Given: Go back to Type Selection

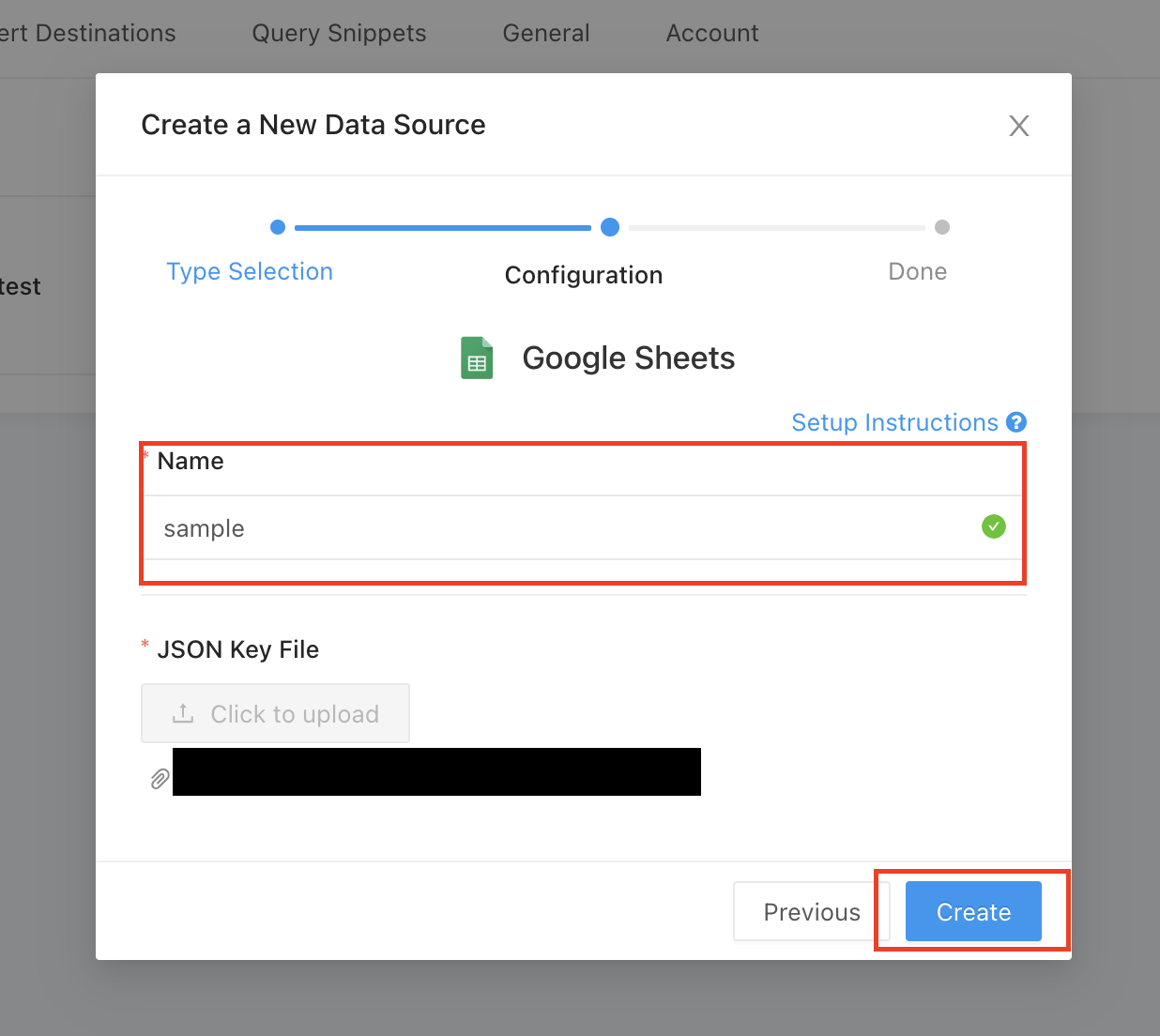Looking at the screenshot, I should [250, 271].
